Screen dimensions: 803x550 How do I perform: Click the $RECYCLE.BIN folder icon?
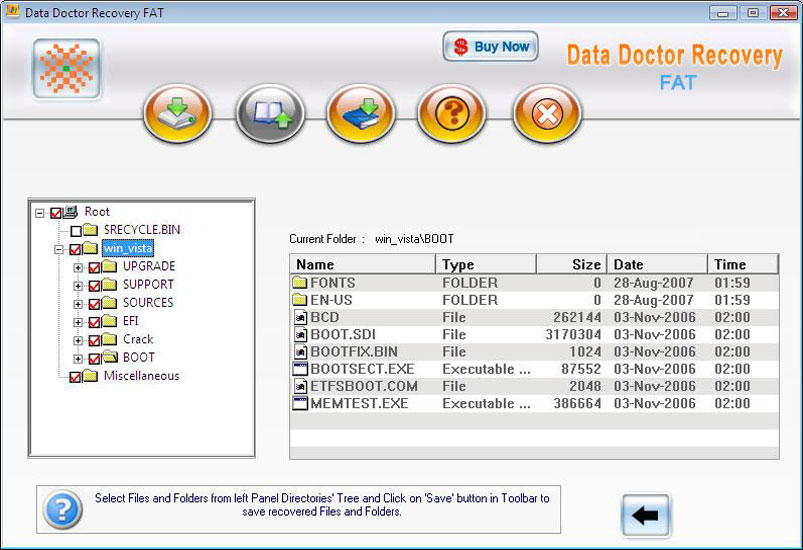[x=90, y=230]
